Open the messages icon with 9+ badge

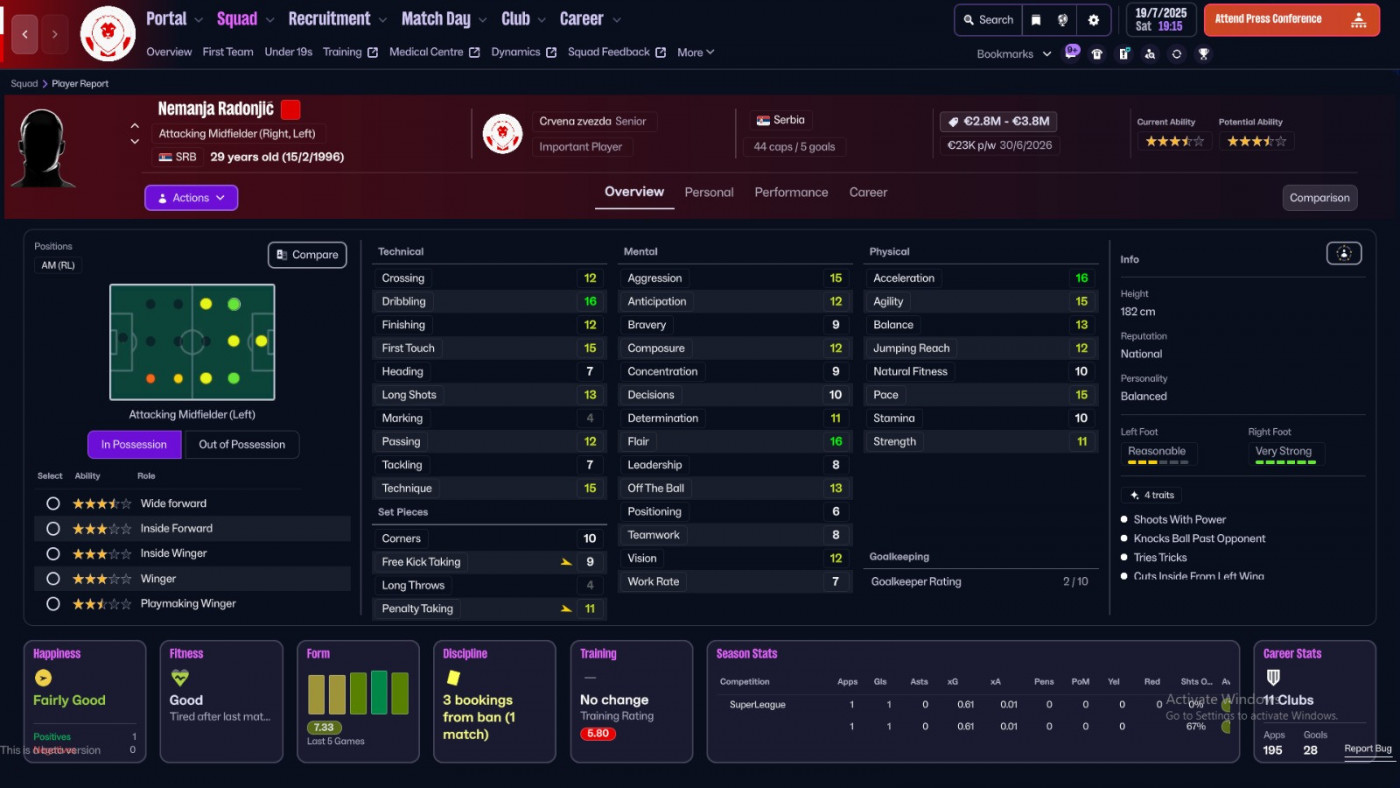[1071, 53]
